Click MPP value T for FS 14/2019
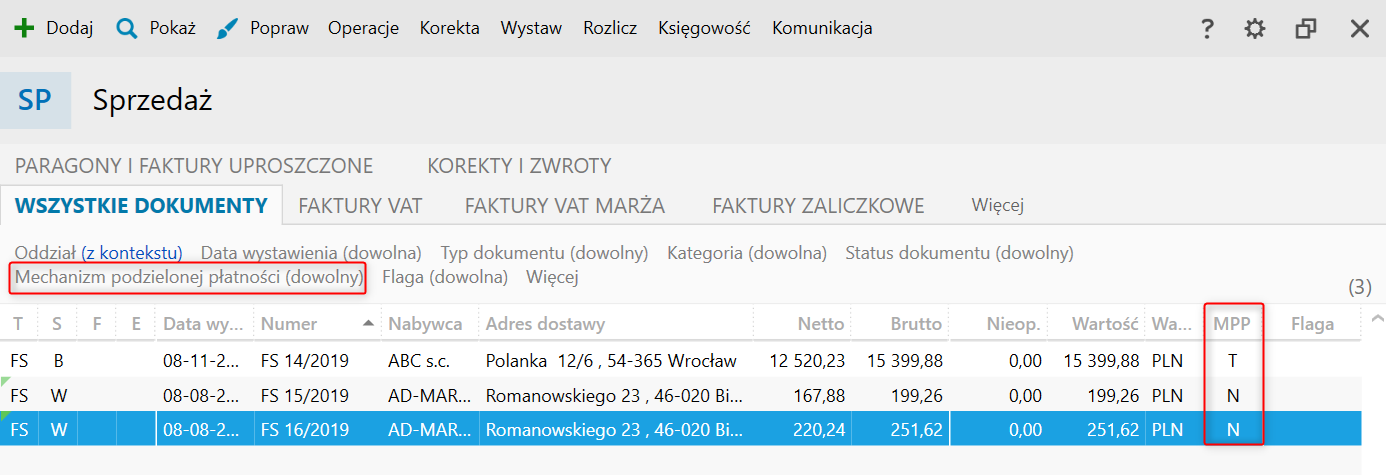This screenshot has height=475, width=1386. (x=1233, y=361)
